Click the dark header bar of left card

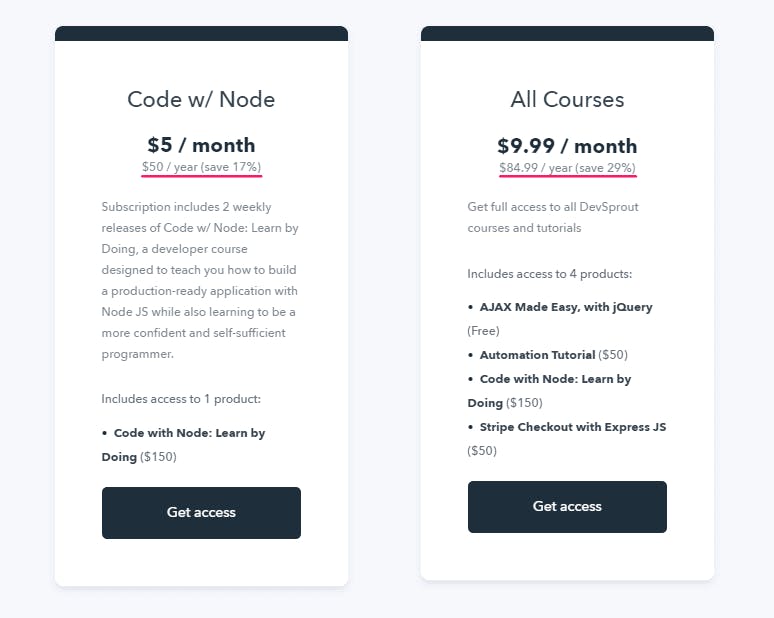[x=201, y=34]
